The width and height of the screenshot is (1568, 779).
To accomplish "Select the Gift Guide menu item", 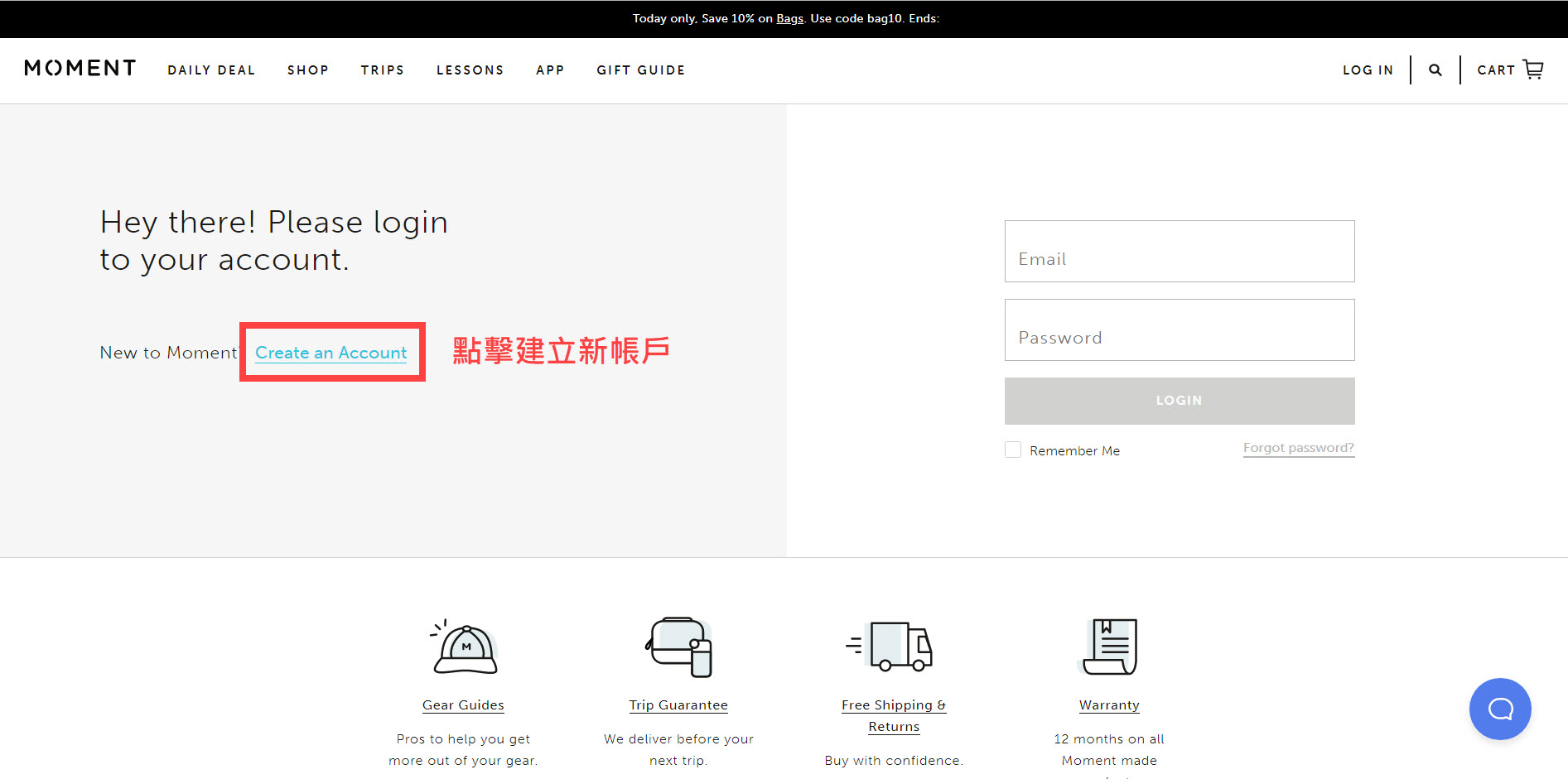I will point(641,70).
